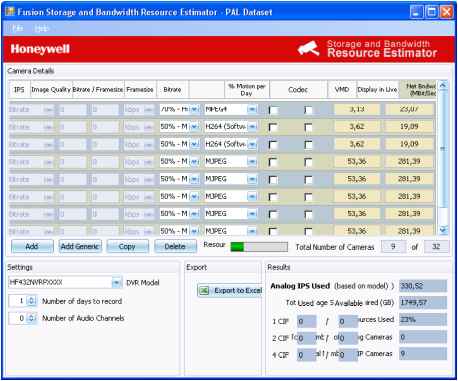Open the MPEG4 codec dropdown
This screenshot has width=458, height=381.
(252, 109)
